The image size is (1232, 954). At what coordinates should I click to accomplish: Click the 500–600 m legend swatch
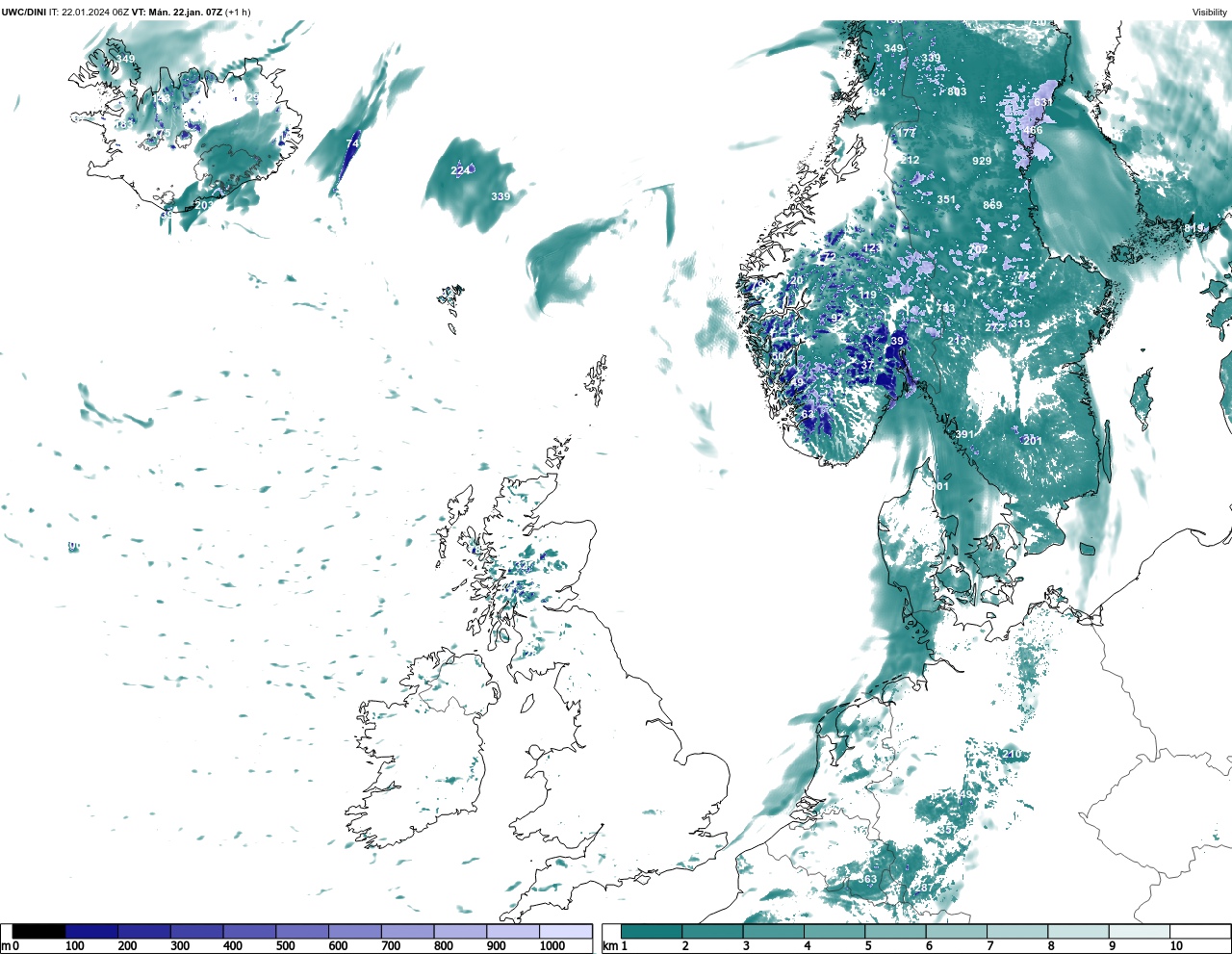302,932
